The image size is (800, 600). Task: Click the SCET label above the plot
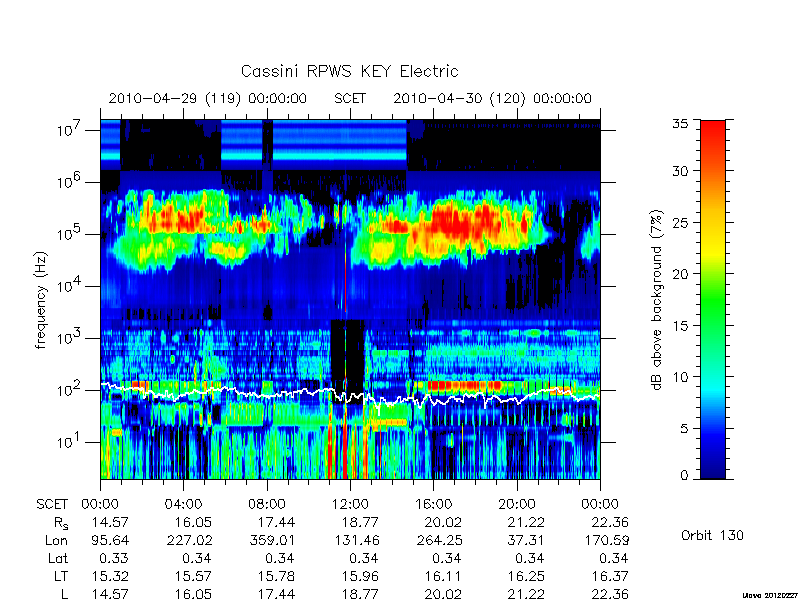click(350, 98)
